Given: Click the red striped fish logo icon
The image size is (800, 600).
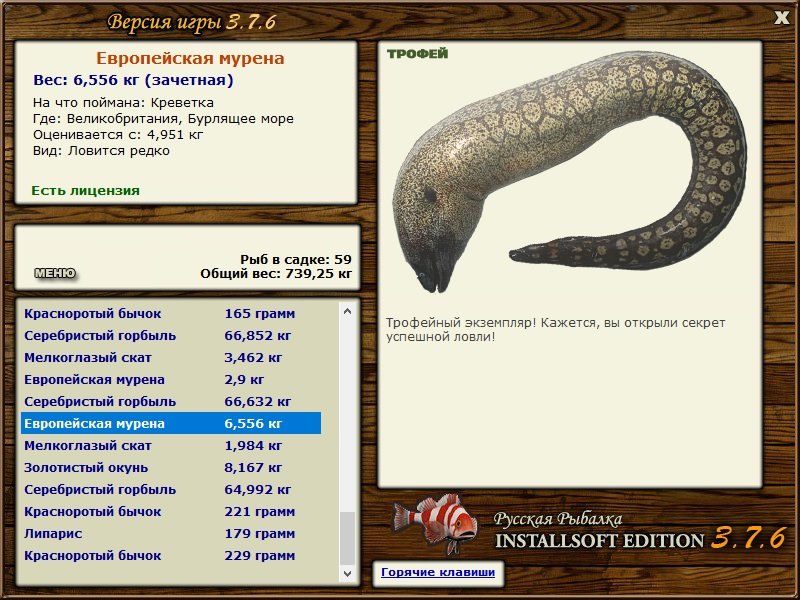Looking at the screenshot, I should coord(435,523).
